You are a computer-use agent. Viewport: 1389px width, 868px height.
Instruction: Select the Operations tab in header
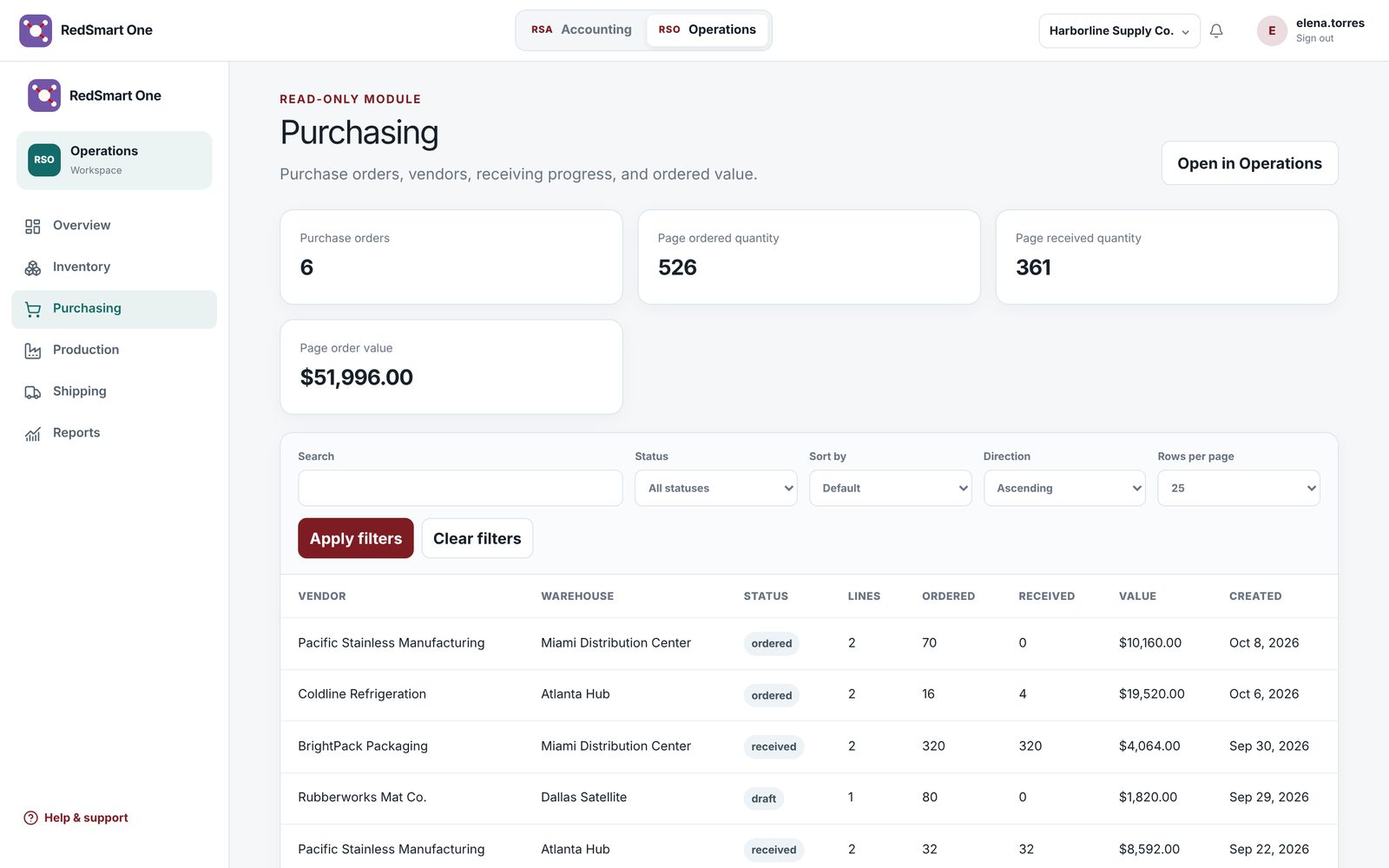pyautogui.click(x=708, y=30)
